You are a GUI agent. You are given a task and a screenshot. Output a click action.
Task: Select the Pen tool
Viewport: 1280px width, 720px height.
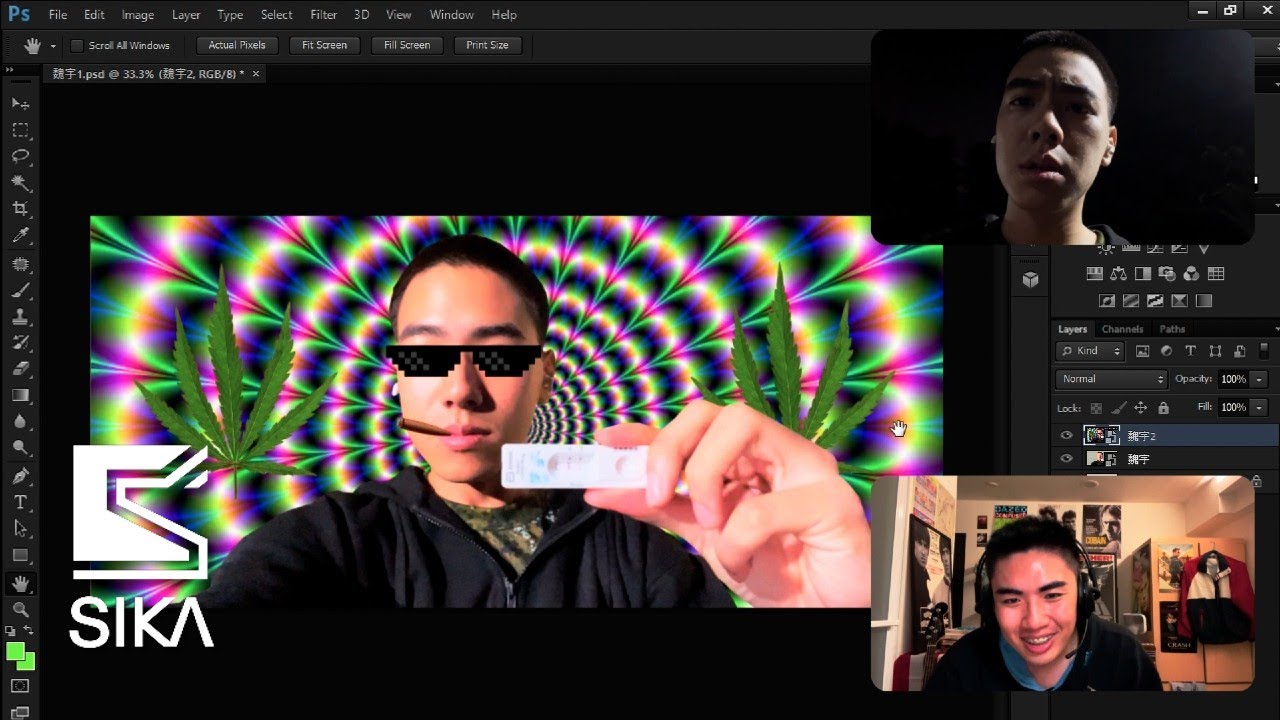pyautogui.click(x=20, y=476)
